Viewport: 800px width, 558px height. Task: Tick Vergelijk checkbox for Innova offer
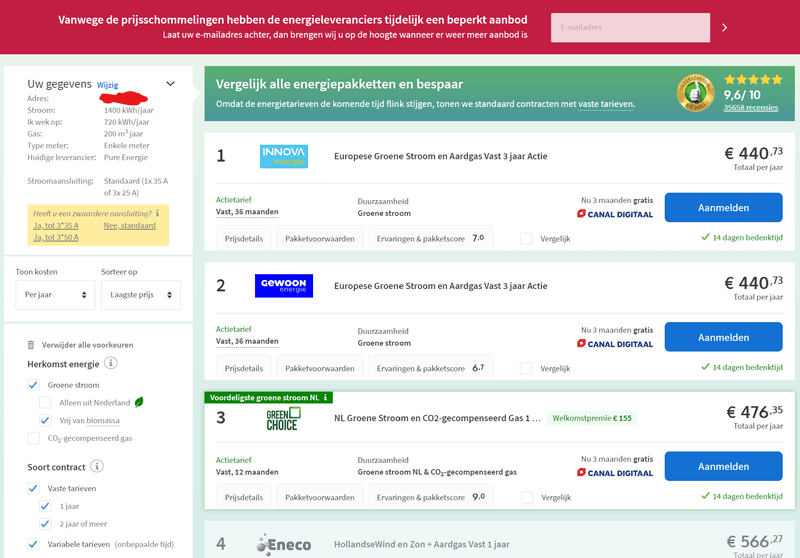pyautogui.click(x=527, y=238)
